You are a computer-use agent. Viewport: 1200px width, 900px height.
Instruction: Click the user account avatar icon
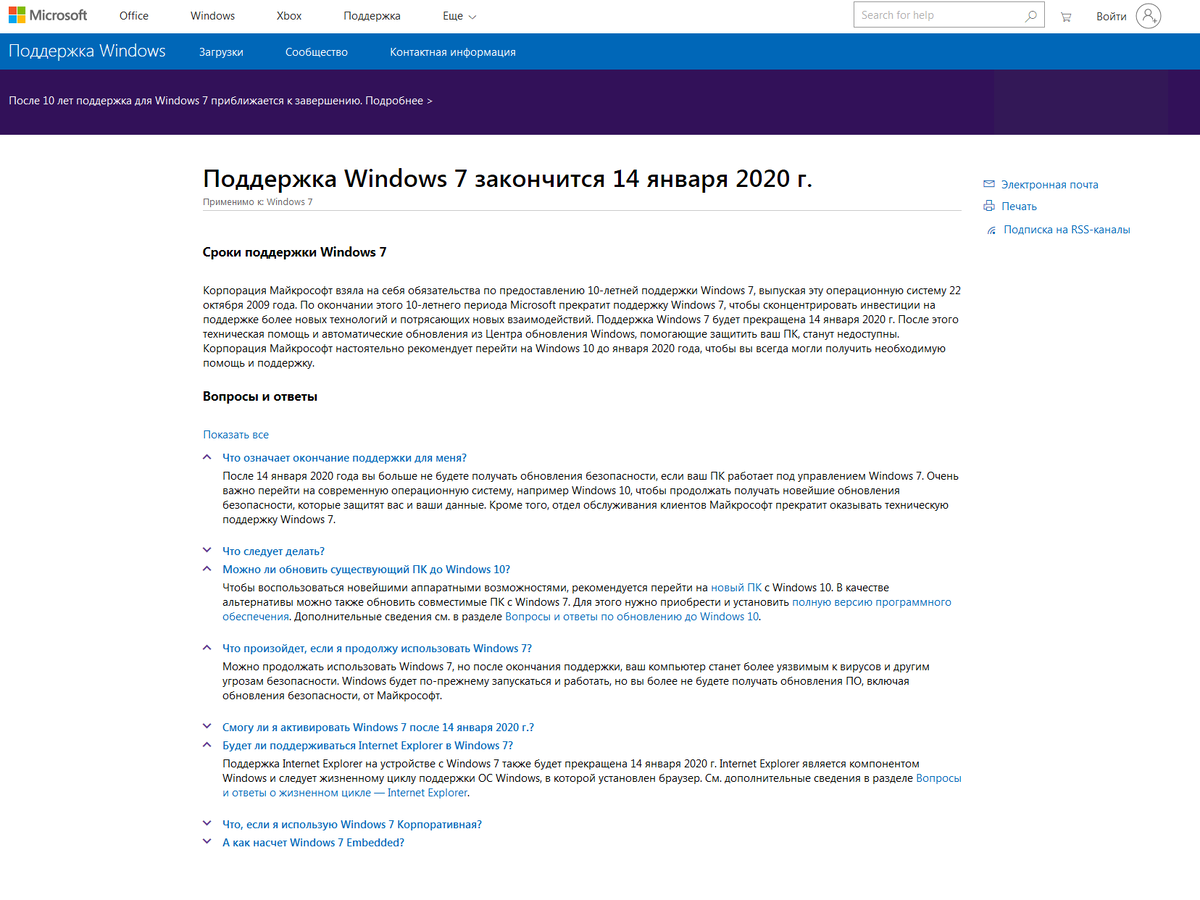pyautogui.click(x=1149, y=16)
